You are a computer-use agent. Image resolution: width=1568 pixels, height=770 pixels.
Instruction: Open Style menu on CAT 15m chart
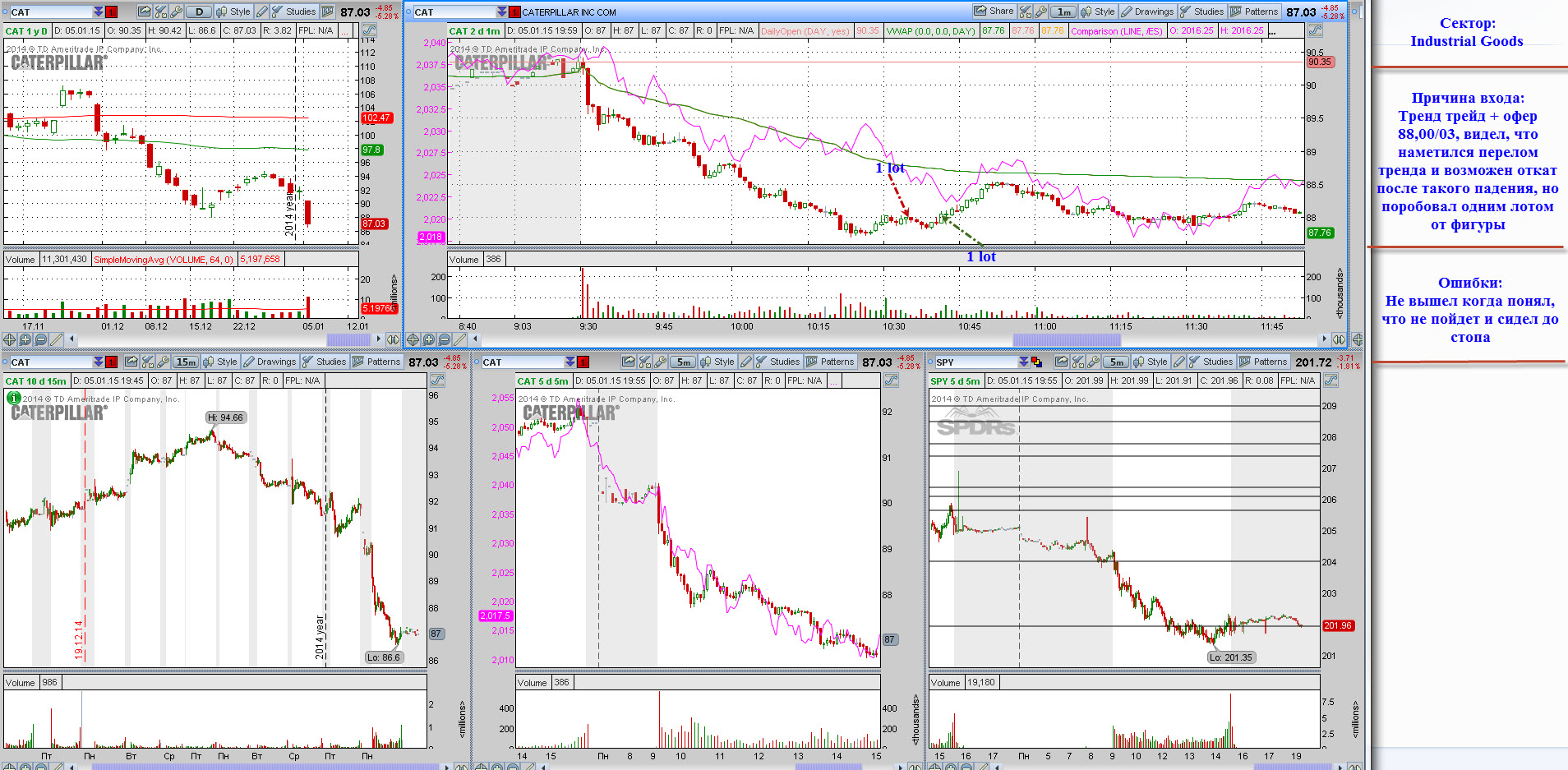point(220,362)
